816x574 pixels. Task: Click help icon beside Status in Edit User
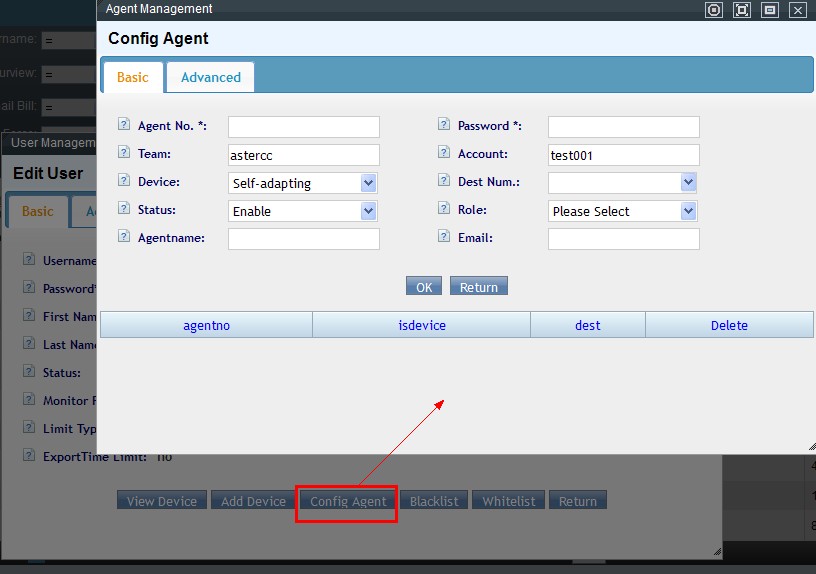pos(29,371)
